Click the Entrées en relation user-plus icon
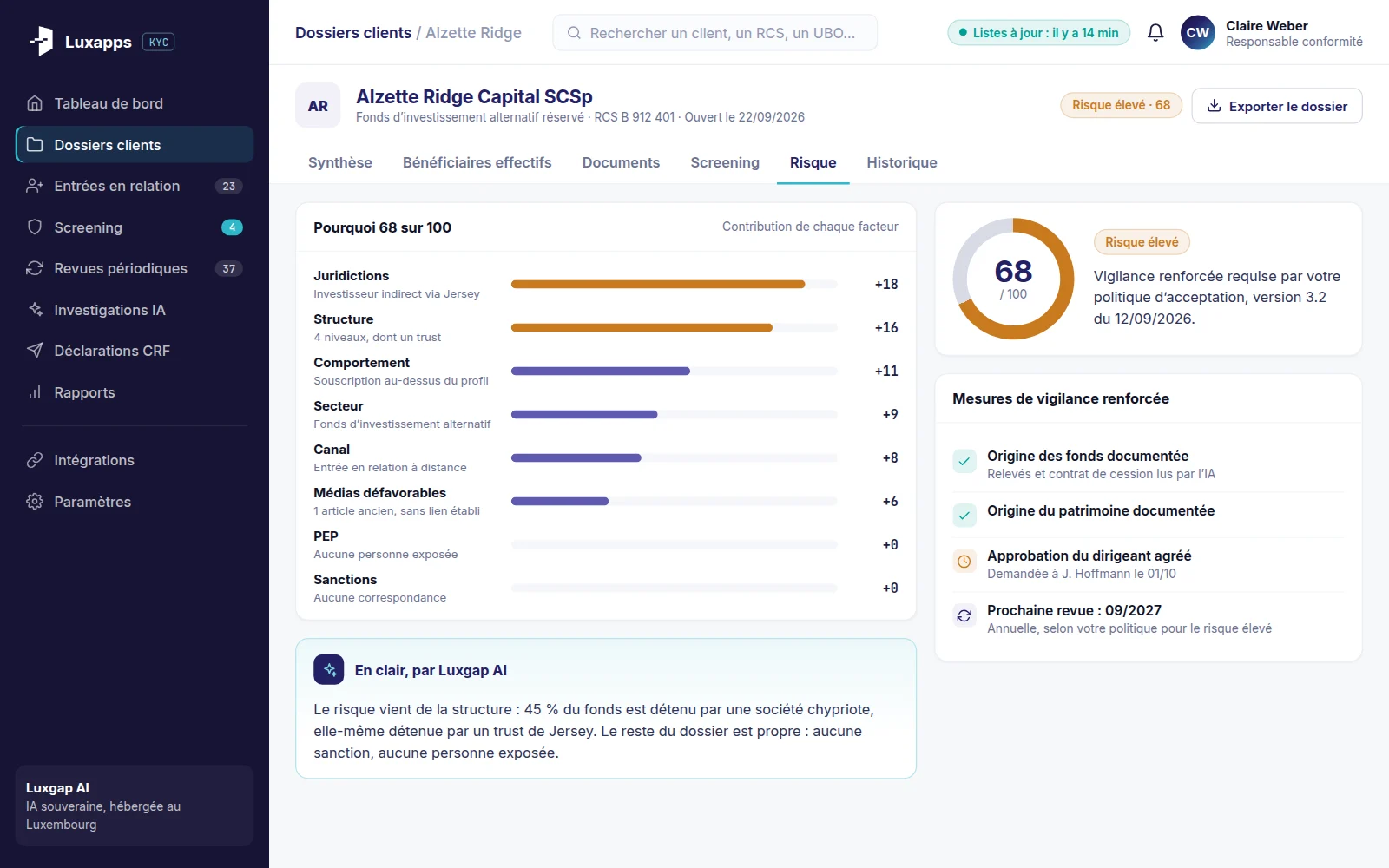 pyautogui.click(x=35, y=186)
